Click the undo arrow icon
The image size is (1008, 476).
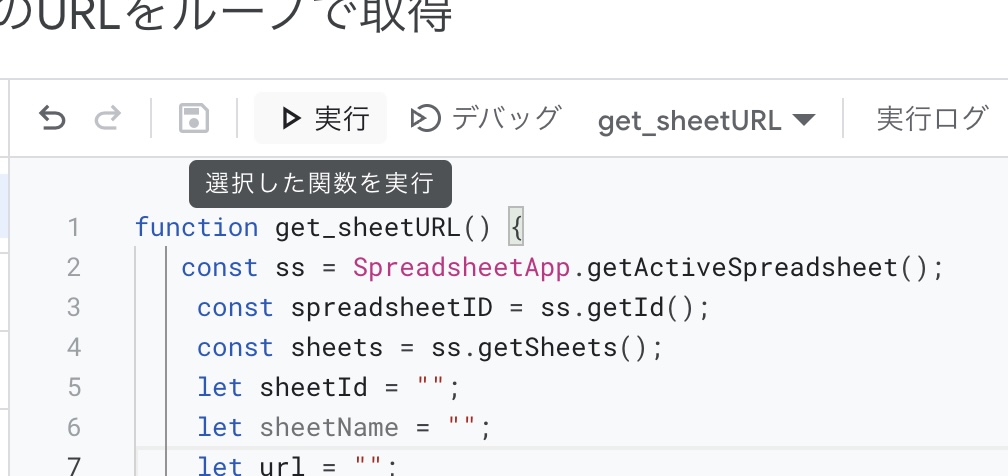[x=52, y=120]
